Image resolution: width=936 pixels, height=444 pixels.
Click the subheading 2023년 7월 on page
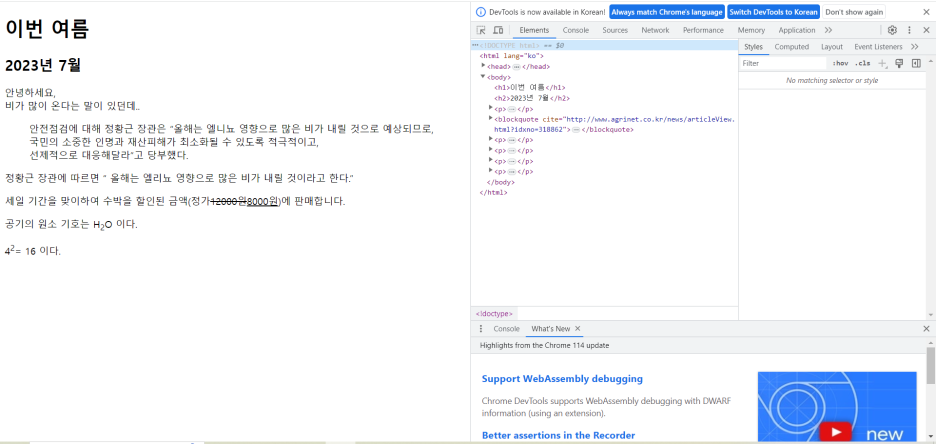pos(42,65)
